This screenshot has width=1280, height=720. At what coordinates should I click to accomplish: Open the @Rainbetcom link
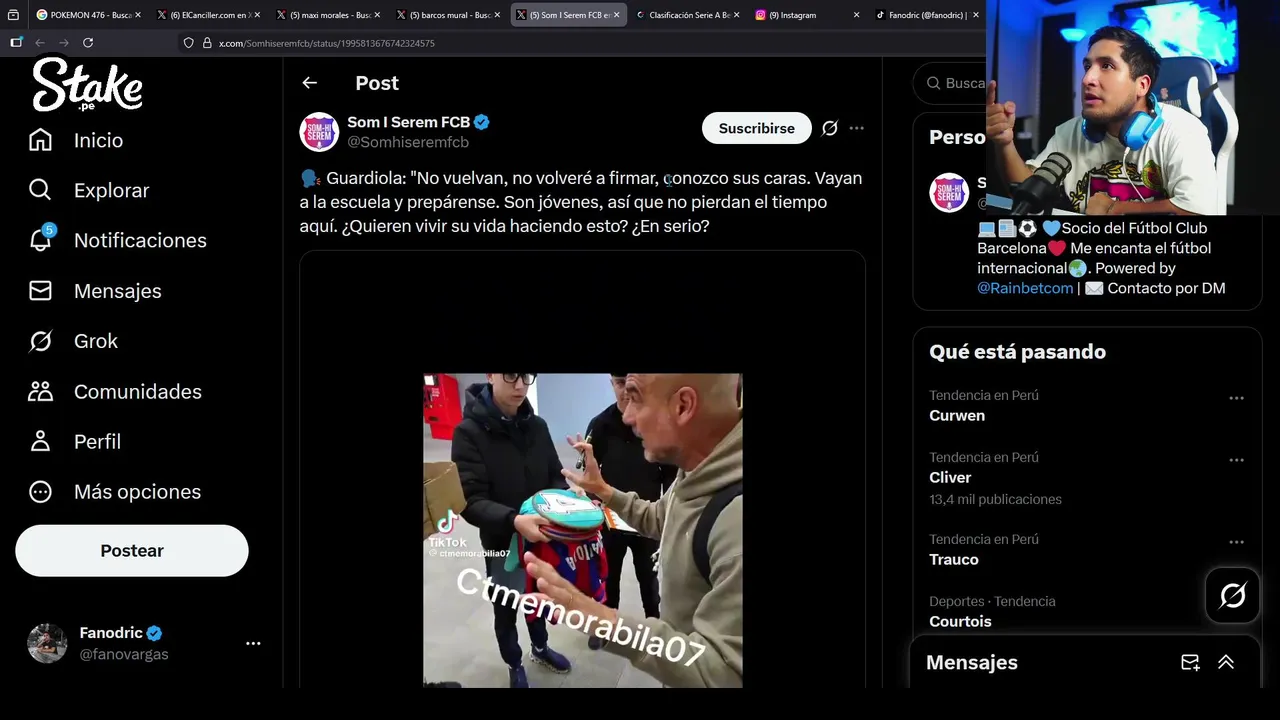[x=1025, y=288]
